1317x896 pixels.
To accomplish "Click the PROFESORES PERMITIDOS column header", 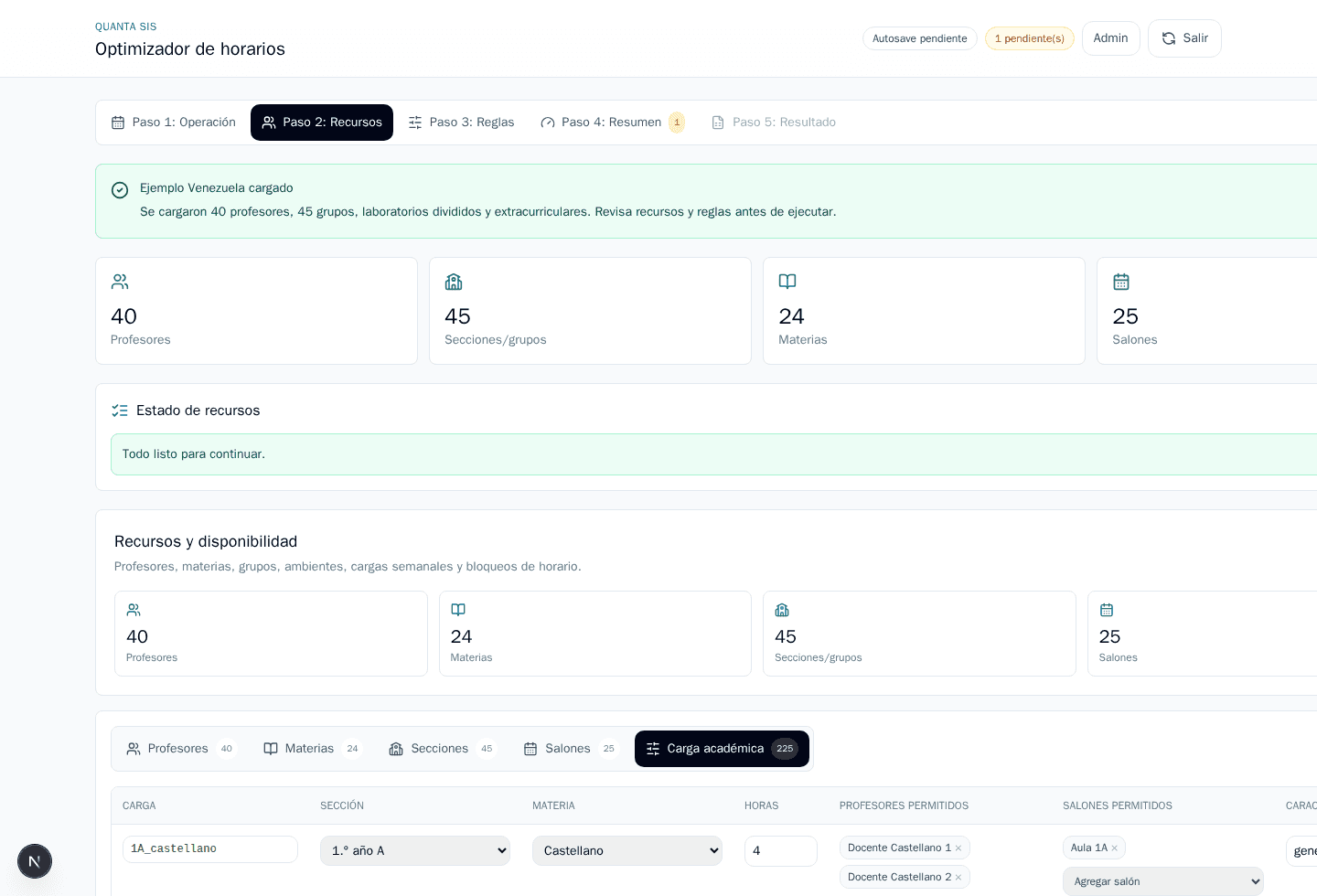I will point(904,806).
